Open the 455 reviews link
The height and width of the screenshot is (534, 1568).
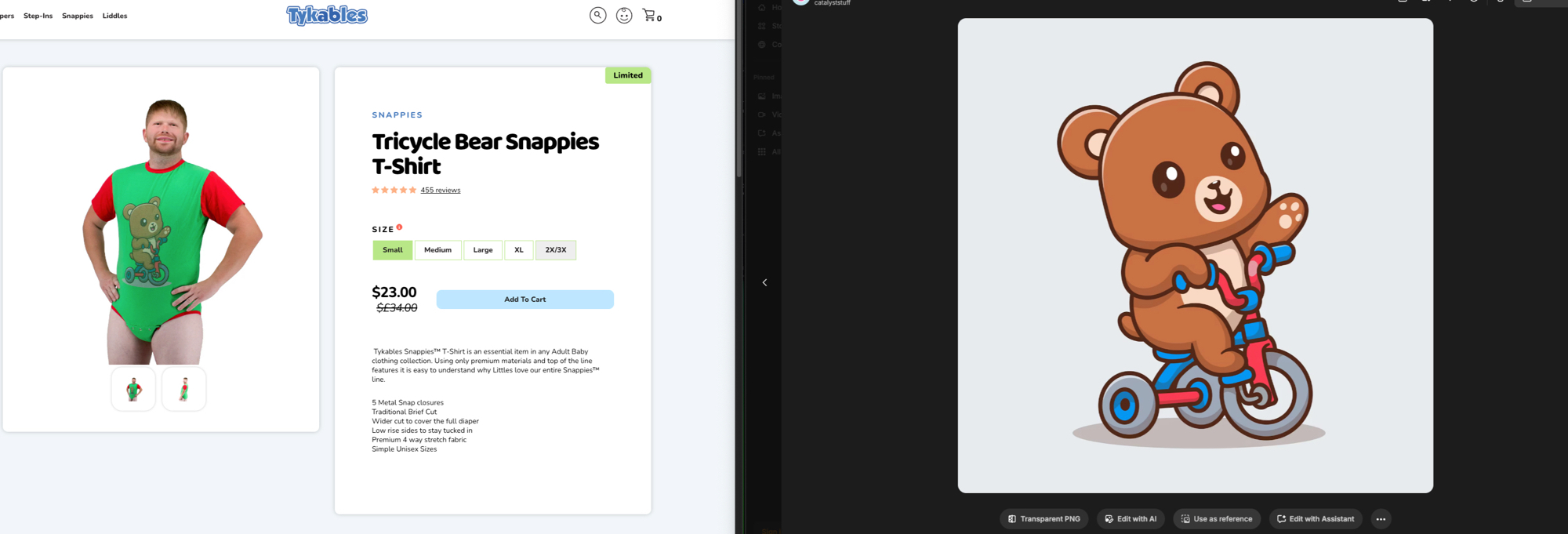point(440,191)
